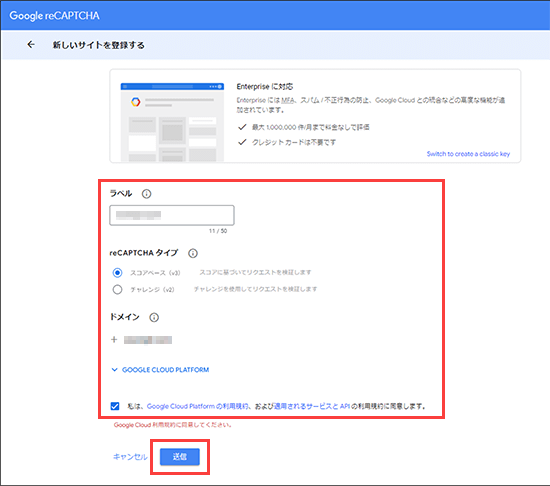This screenshot has height=486, width=550.
Task: Click the キャンセル cancel link
Action: [x=130, y=457]
